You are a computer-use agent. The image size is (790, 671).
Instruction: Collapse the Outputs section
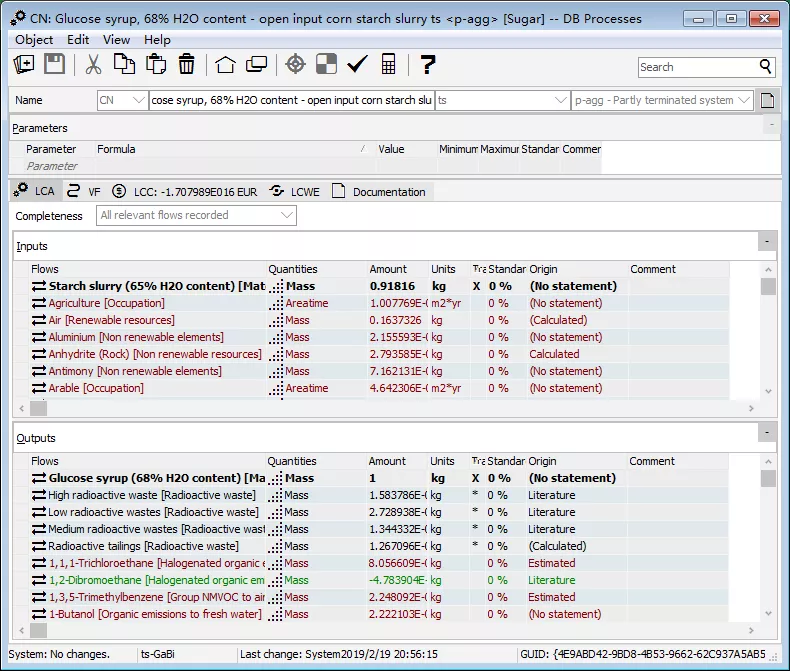click(x=767, y=433)
